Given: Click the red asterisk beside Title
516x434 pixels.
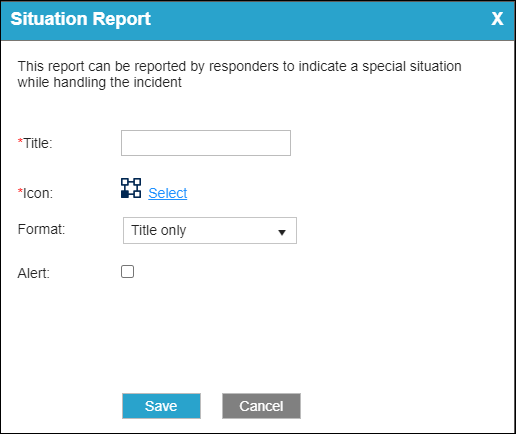Looking at the screenshot, I should click(x=20, y=141).
